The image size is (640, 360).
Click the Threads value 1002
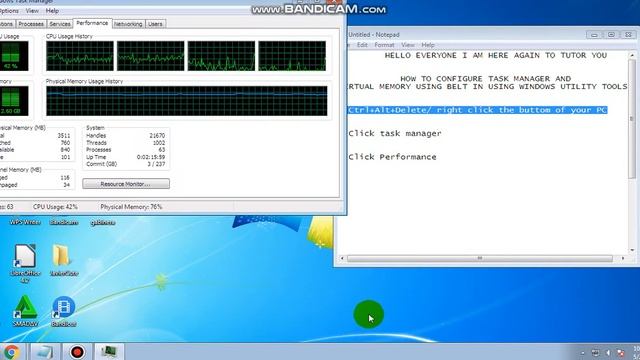pyautogui.click(x=158, y=143)
